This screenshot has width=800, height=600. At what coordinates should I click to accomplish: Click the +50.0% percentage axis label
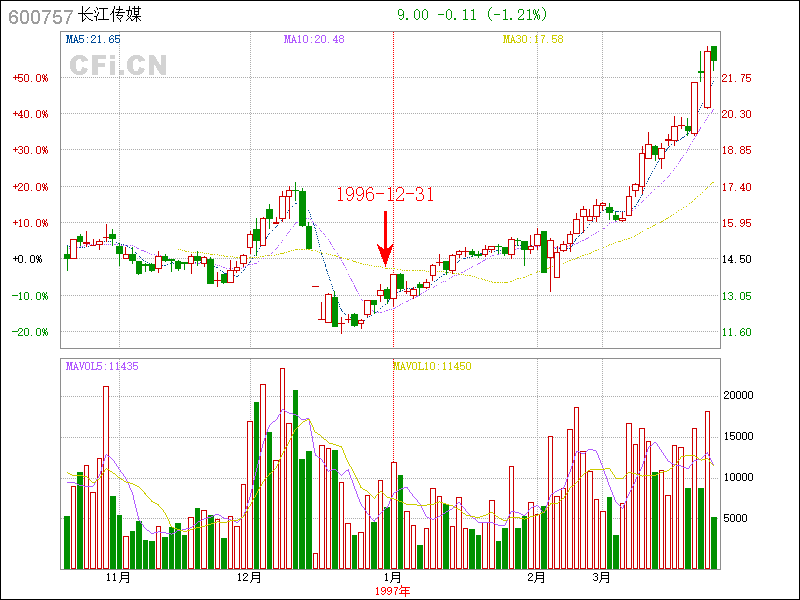[x=30, y=78]
